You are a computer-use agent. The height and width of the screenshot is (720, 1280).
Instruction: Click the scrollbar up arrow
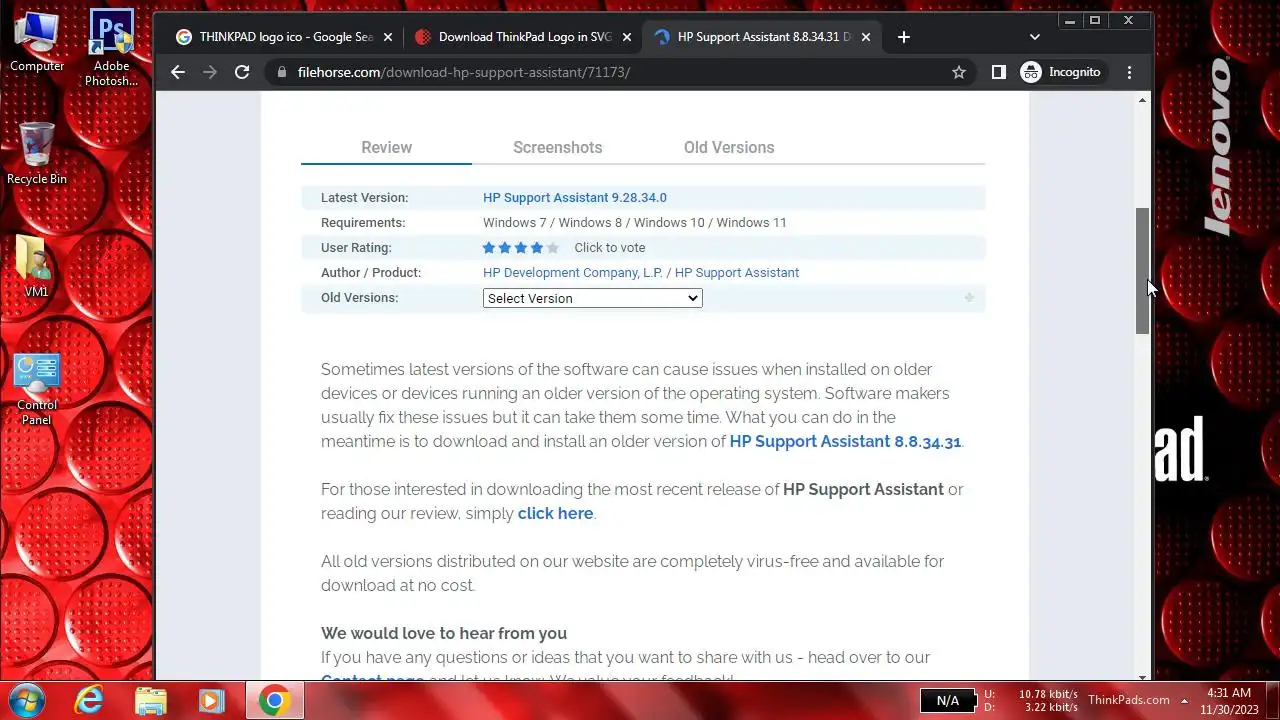[1142, 100]
